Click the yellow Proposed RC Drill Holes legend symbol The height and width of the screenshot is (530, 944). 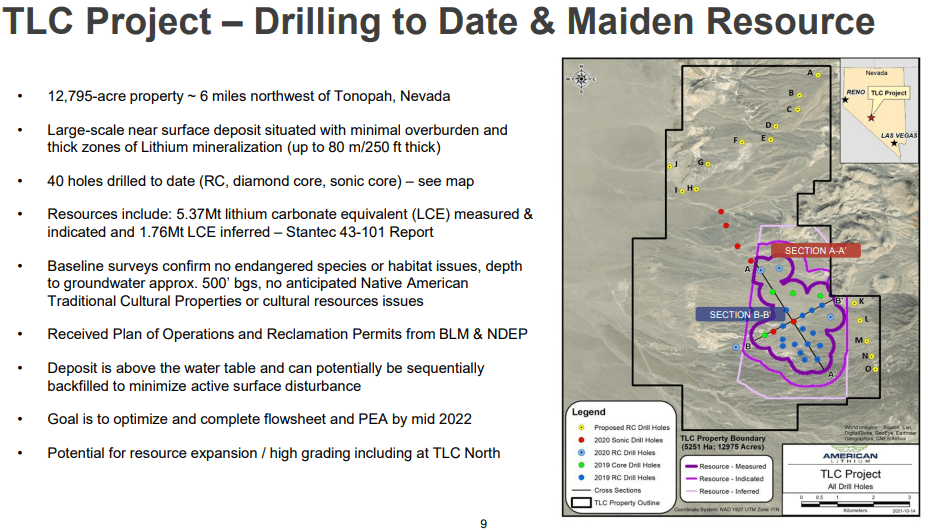(x=581, y=428)
